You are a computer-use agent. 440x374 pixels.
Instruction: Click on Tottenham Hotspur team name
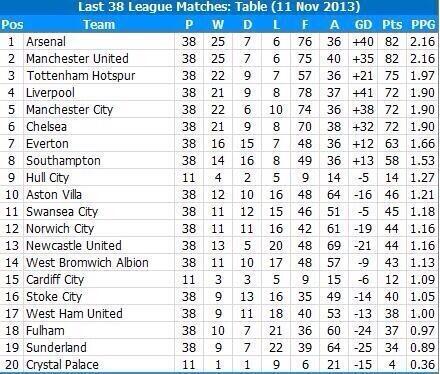[81, 76]
